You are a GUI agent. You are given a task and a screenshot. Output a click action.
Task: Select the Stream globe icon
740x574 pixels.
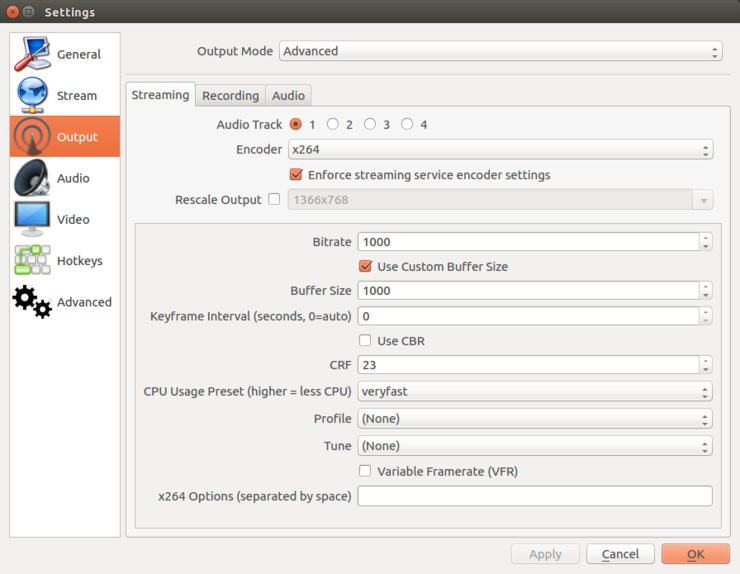coord(32,95)
